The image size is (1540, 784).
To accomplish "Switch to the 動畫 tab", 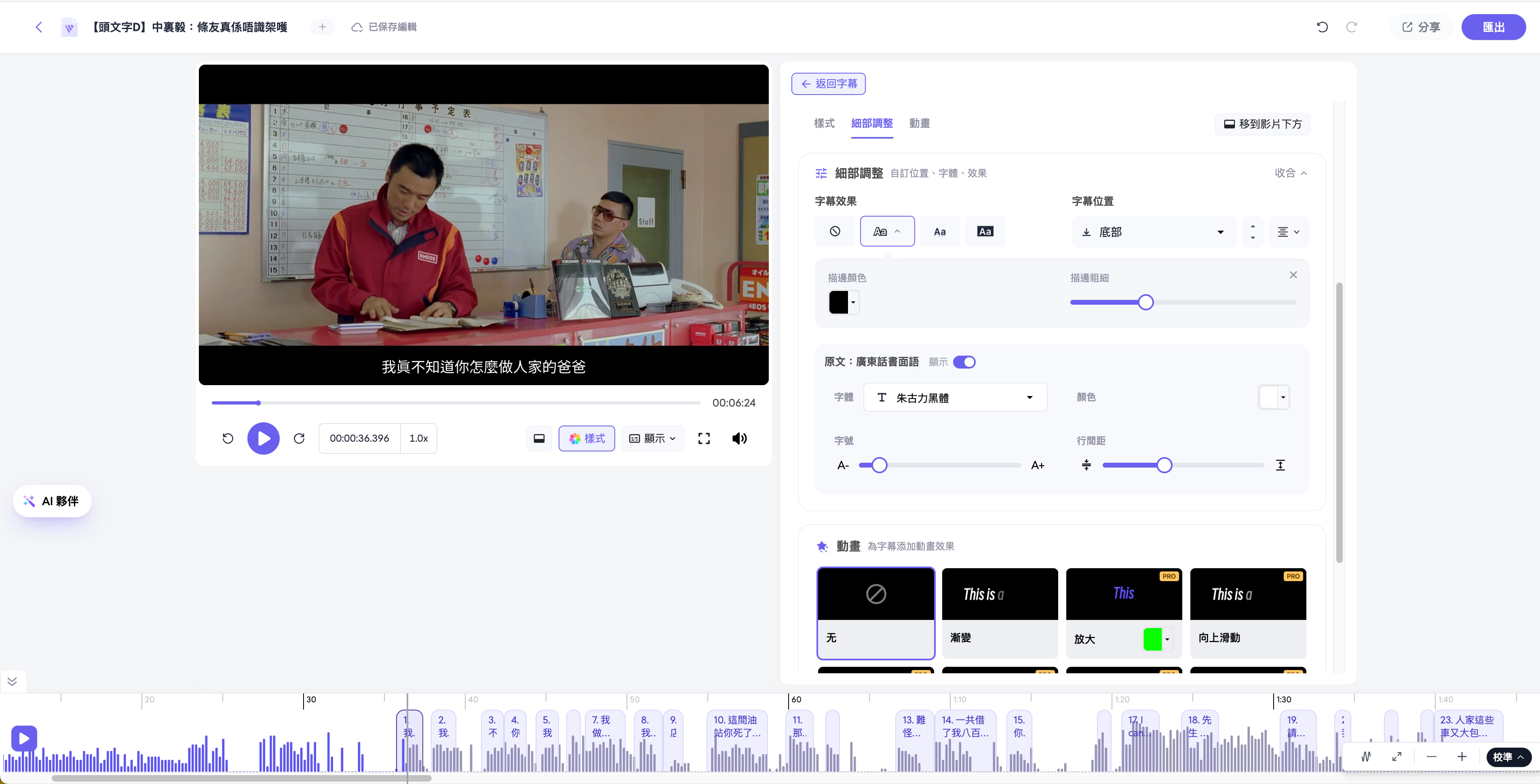I will pyautogui.click(x=919, y=123).
